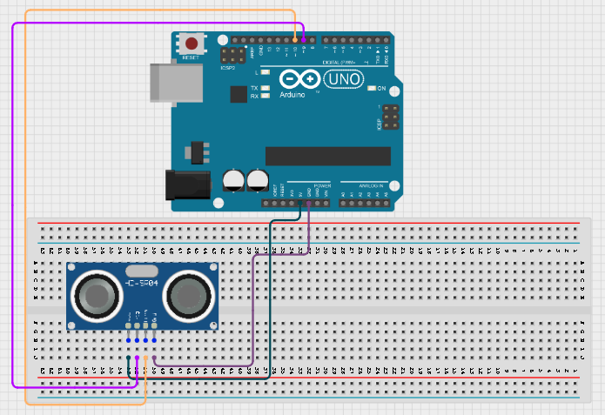The width and height of the screenshot is (605, 415).
Task: Select the ON power LED
Action: [372, 88]
